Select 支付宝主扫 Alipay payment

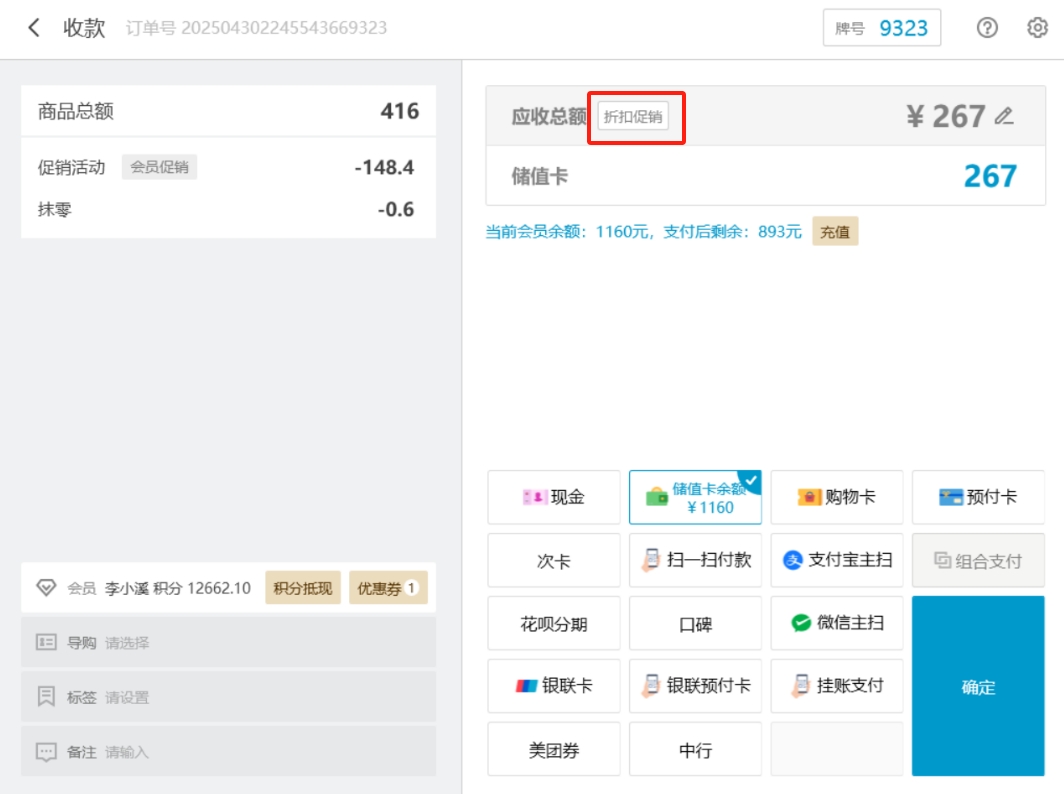[x=837, y=561]
